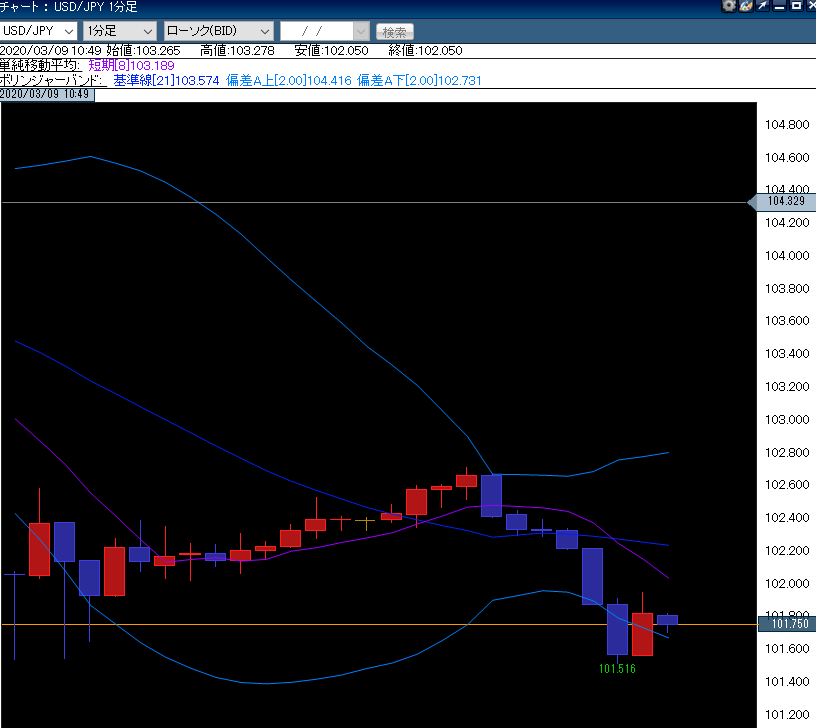
Task: Click the 安値:102.050 low price
Action: pos(331,50)
